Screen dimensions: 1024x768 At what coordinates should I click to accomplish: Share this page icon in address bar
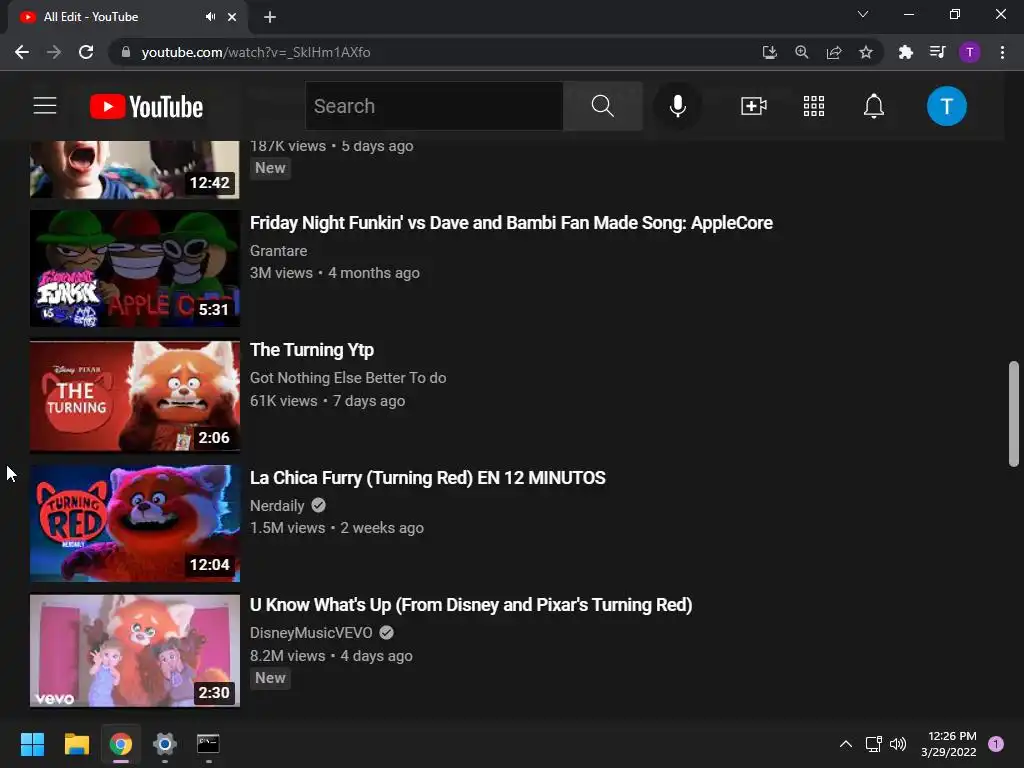(834, 52)
